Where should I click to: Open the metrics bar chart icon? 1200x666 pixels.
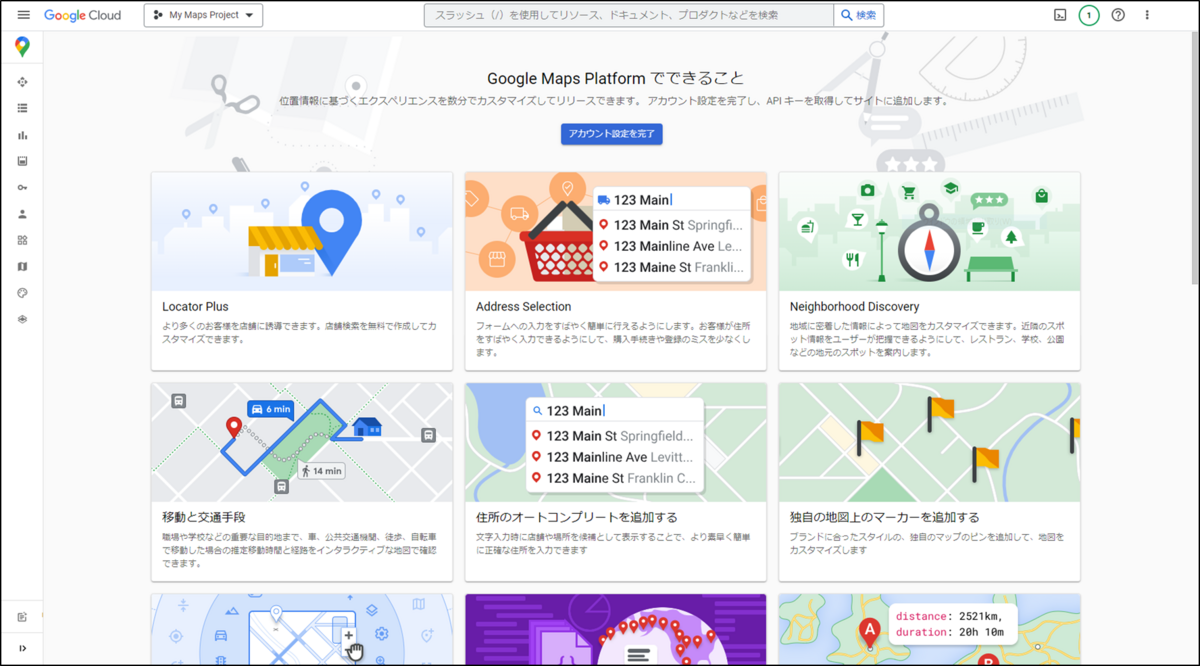(22, 135)
